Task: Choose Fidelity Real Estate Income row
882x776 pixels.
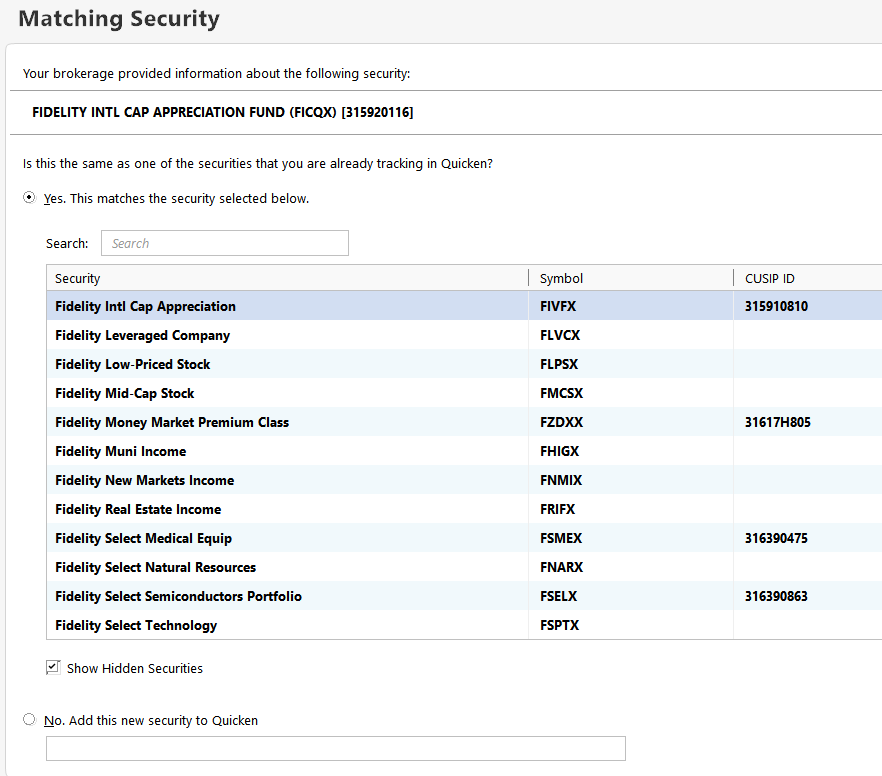Action: [138, 509]
